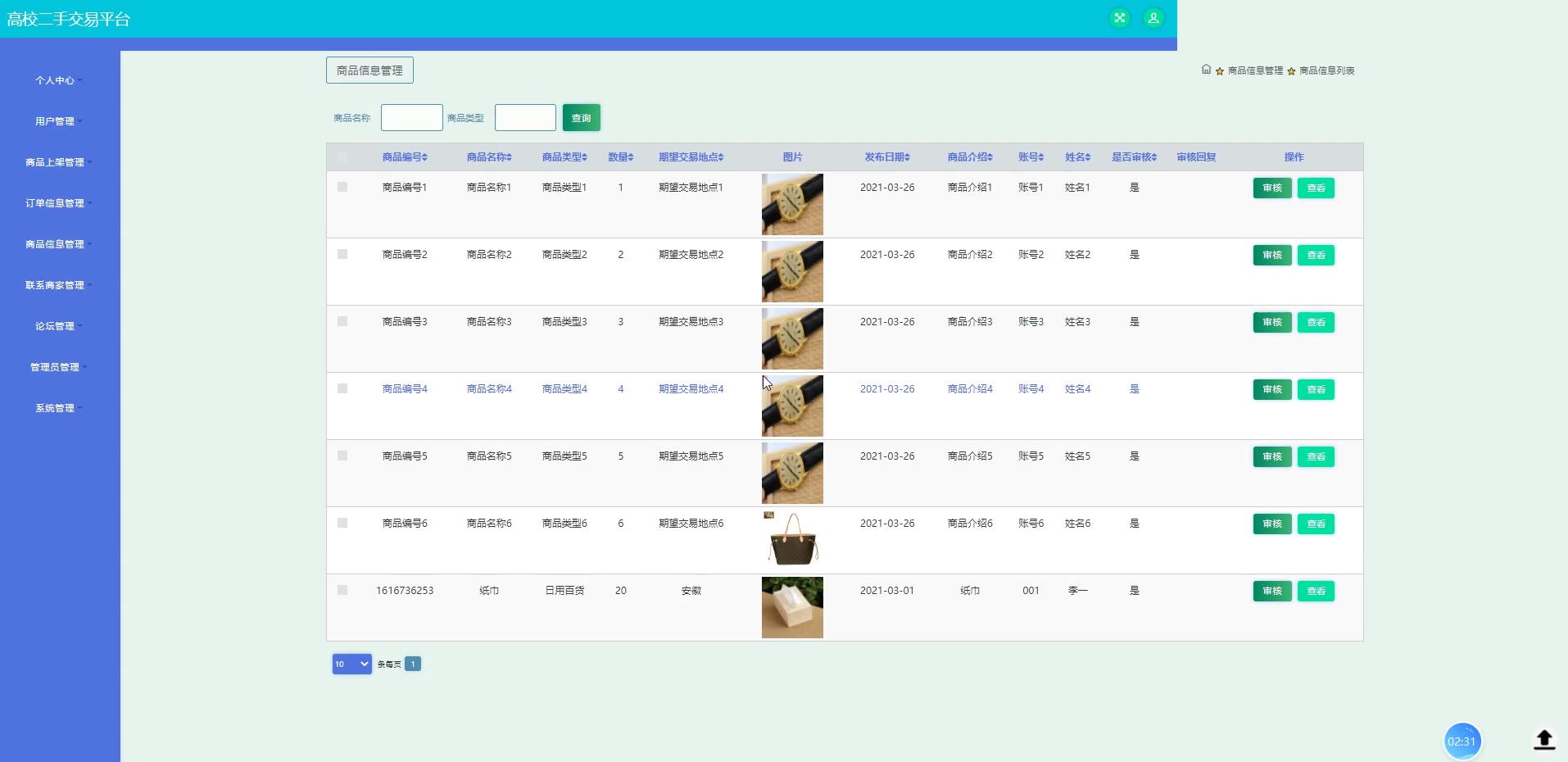Click the fullscreen toggle icon in header
This screenshot has width=1568, height=762.
click(1119, 18)
